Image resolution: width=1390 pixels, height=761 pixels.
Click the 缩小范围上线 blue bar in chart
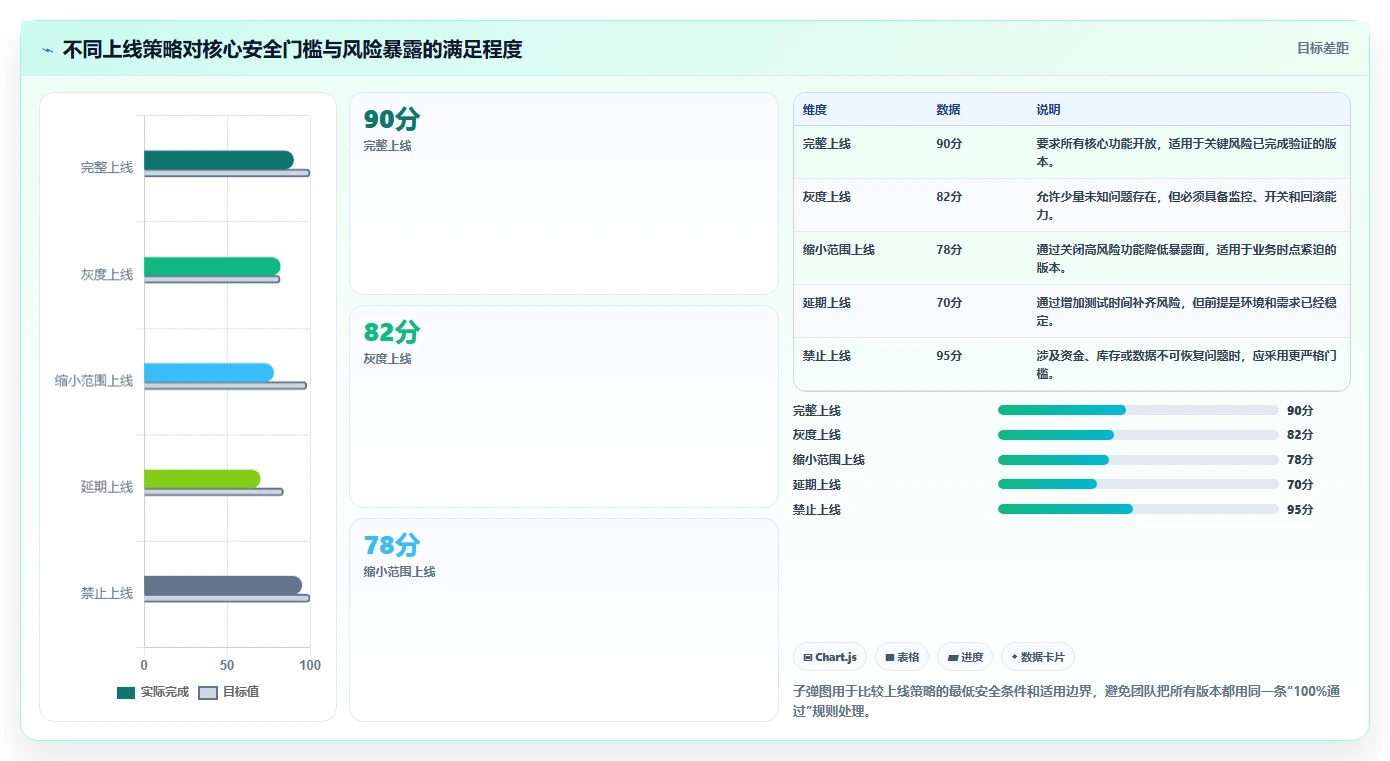tap(209, 373)
